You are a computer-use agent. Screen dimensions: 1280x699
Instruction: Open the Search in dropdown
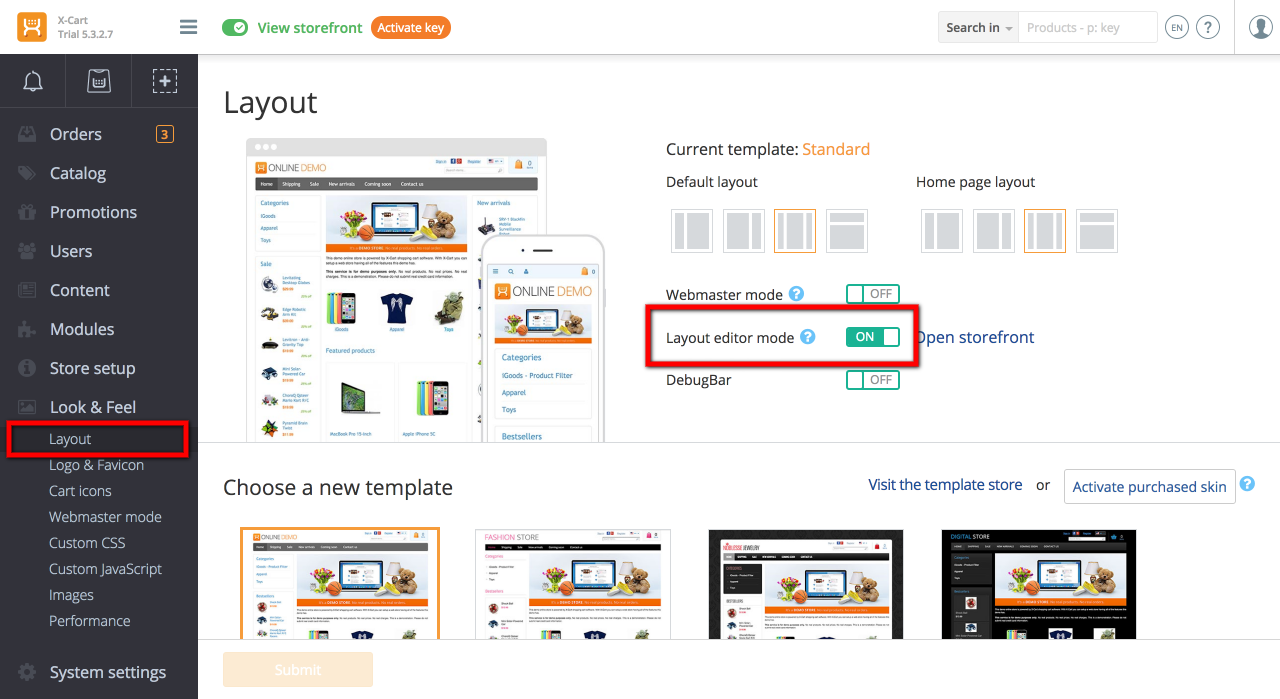(978, 28)
